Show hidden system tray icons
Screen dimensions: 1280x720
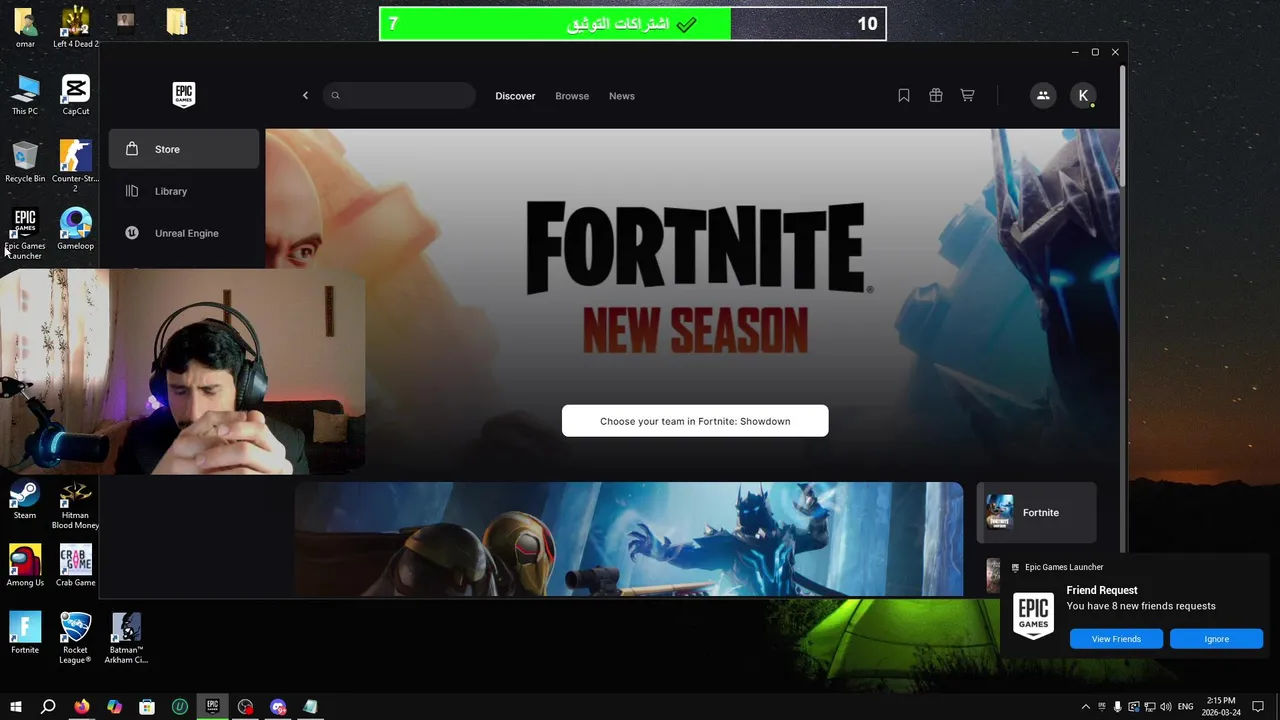[1086, 707]
